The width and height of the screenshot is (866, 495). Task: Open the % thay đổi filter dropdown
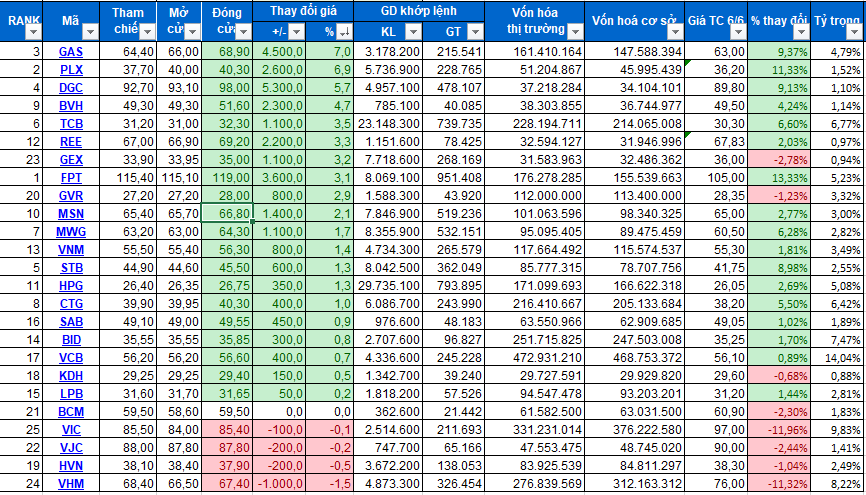pos(800,33)
